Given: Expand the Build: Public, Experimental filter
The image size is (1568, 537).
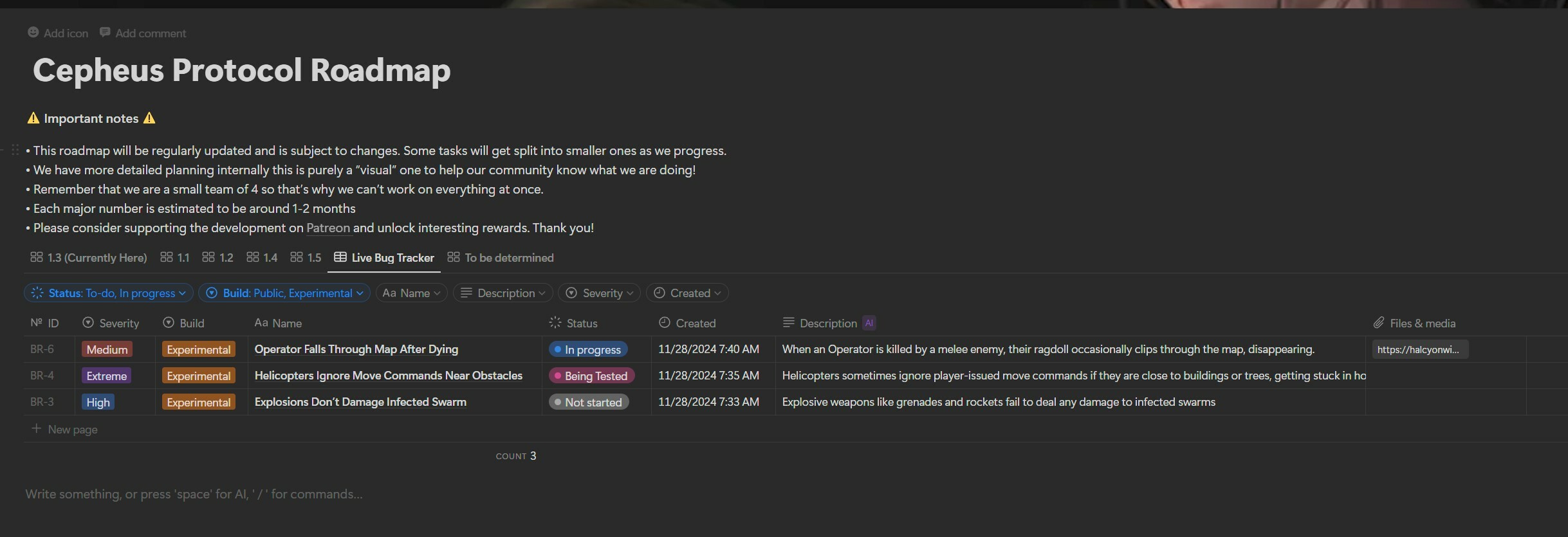Looking at the screenshot, I should tap(284, 293).
